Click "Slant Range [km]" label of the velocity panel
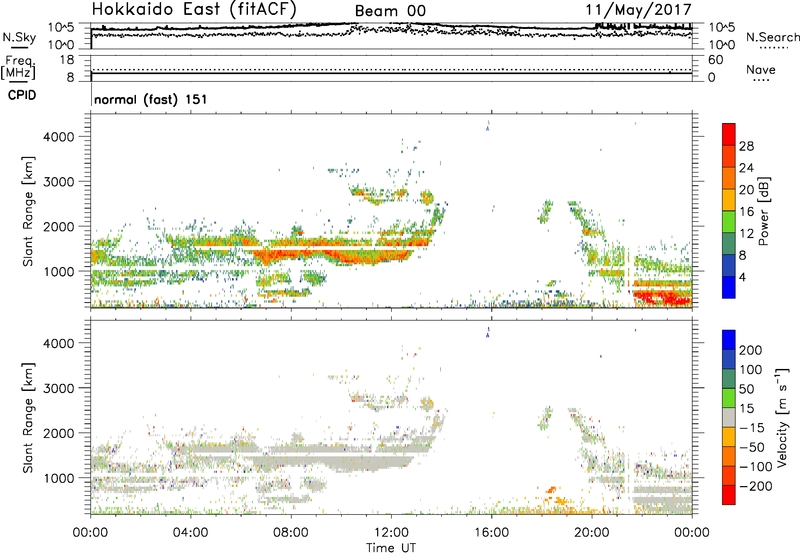This screenshot has width=800, height=554. (x=28, y=418)
